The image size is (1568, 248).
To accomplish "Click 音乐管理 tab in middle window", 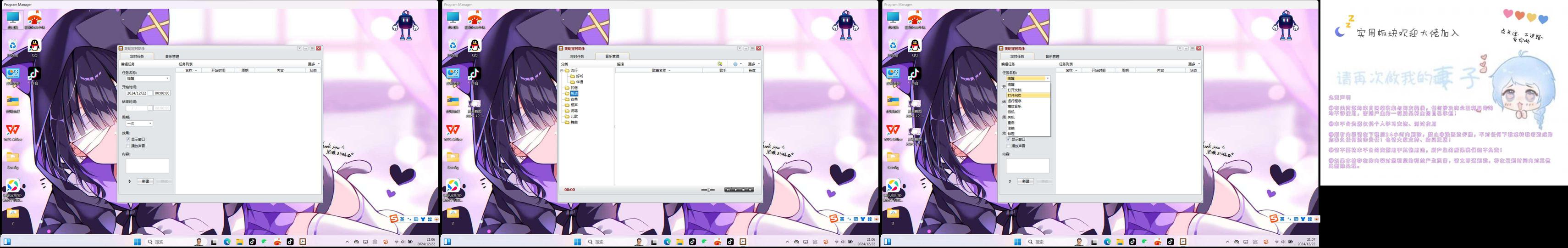I will click(612, 56).
